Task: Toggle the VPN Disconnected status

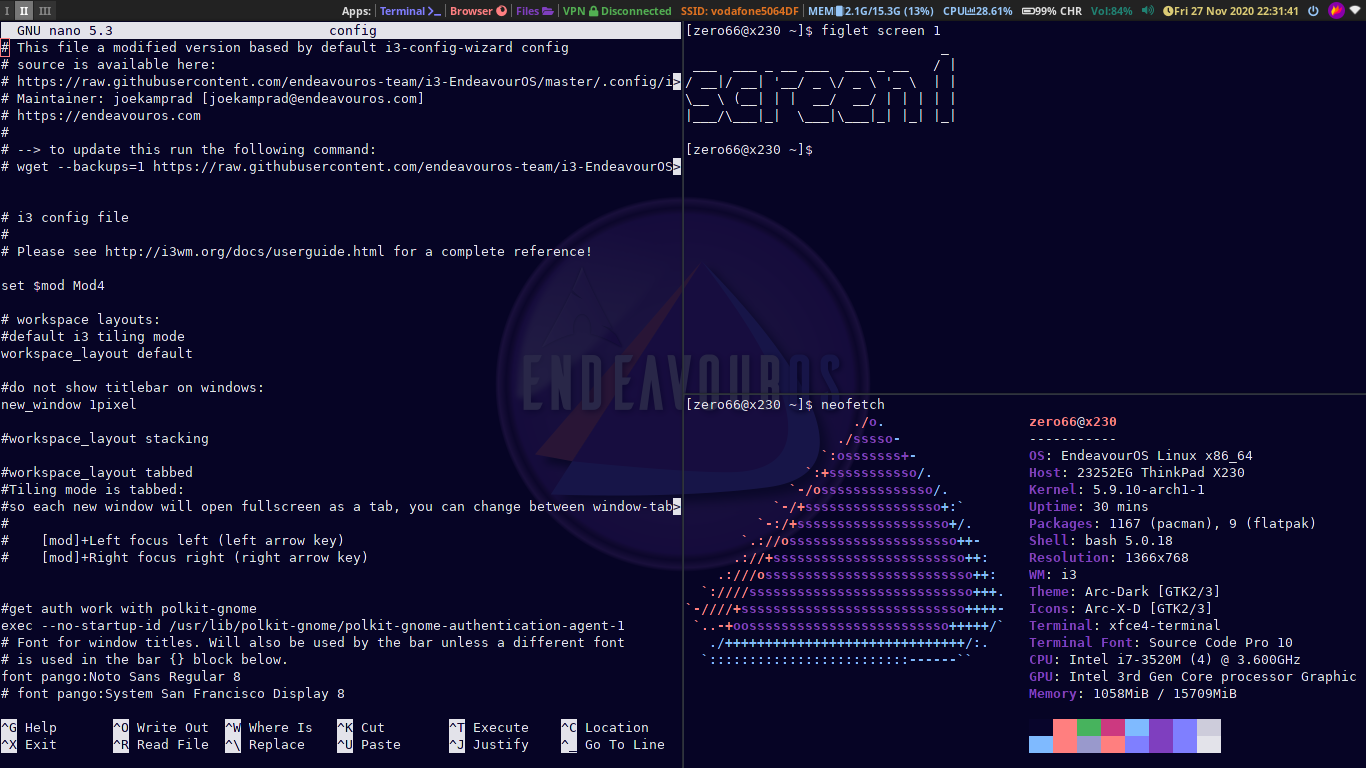Action: click(617, 11)
